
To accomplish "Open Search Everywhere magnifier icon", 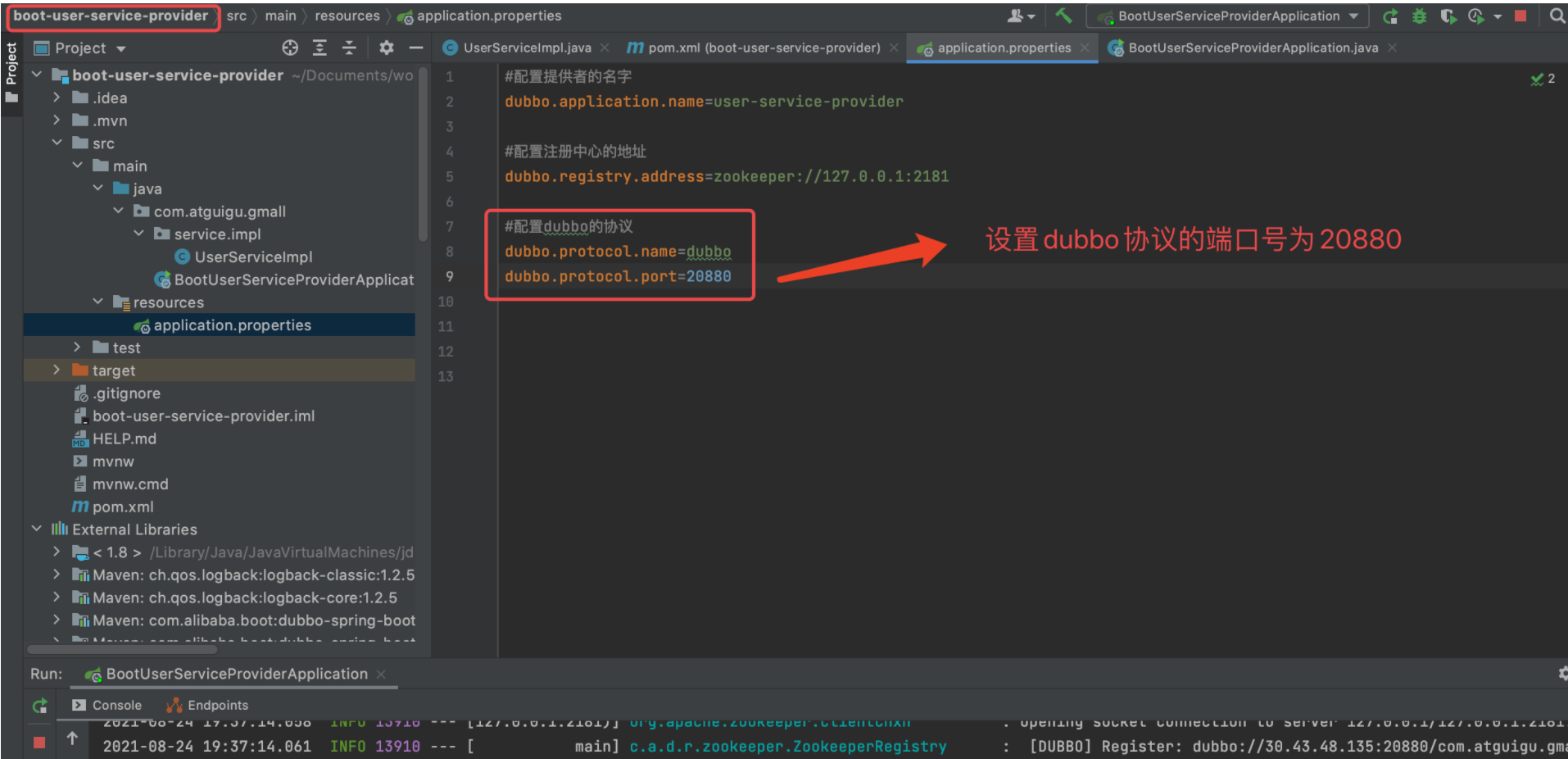I will 1557,16.
